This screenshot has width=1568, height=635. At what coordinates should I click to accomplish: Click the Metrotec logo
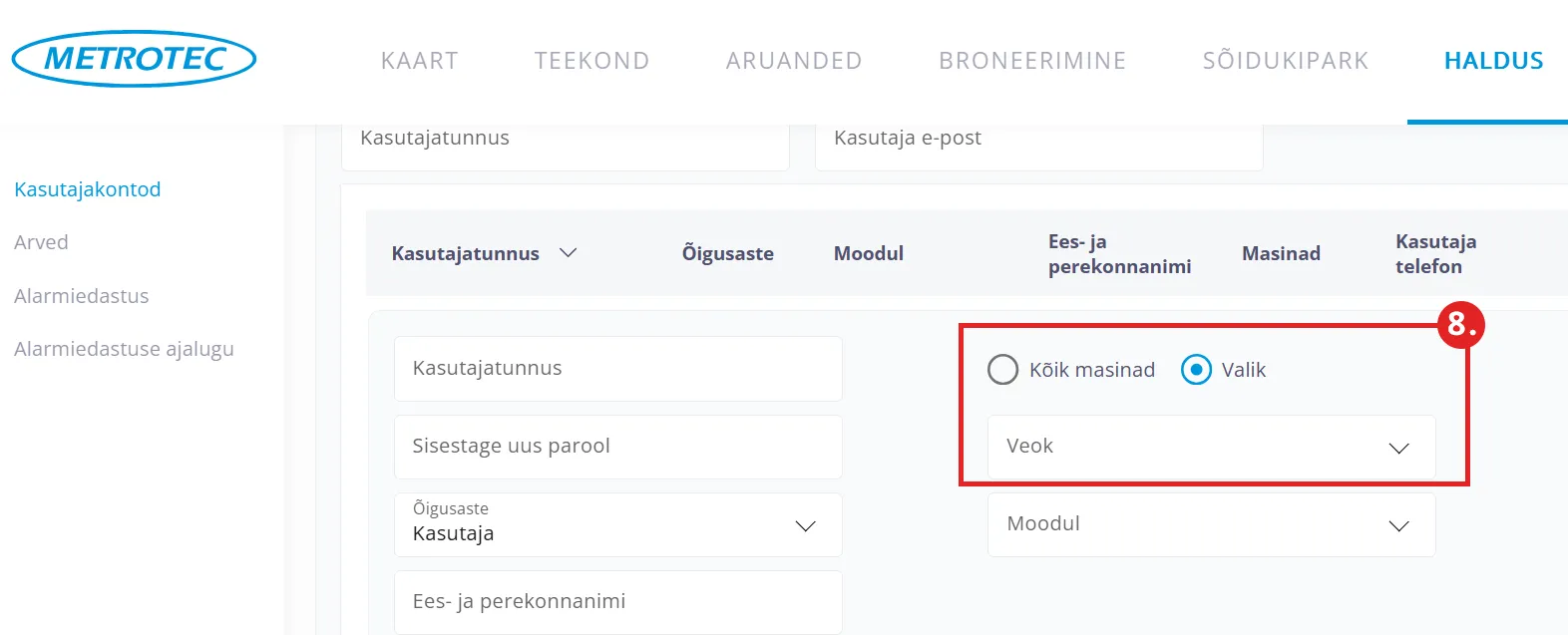click(134, 59)
